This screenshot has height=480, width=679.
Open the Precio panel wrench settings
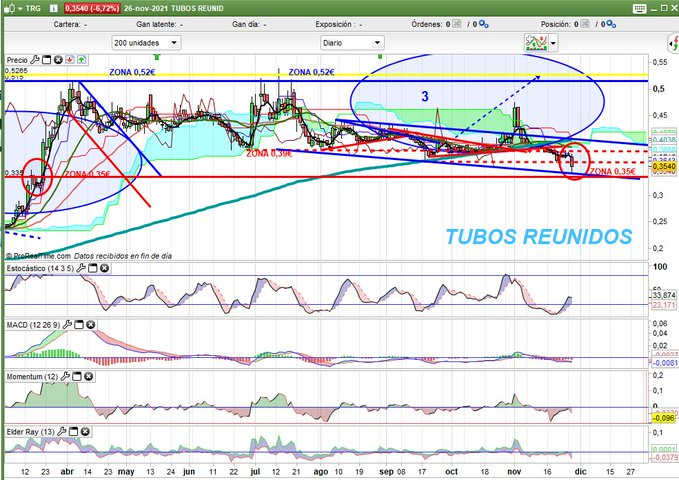[35, 59]
